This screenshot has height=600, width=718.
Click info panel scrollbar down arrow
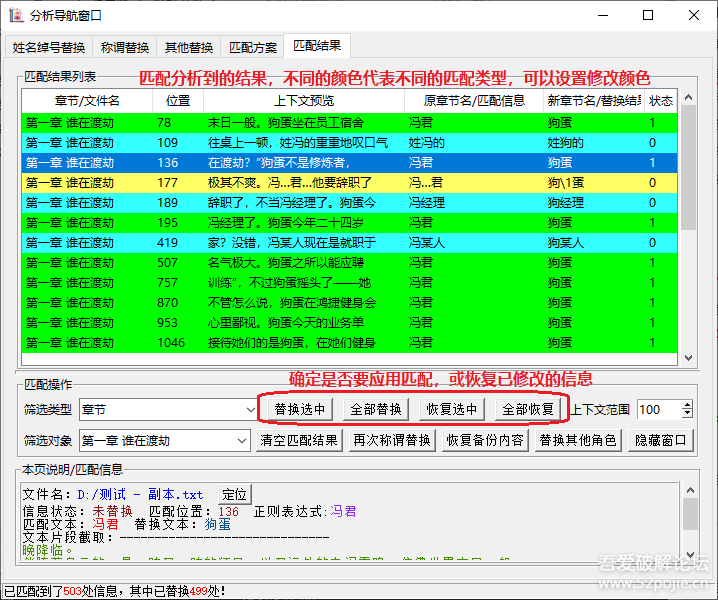click(x=691, y=553)
